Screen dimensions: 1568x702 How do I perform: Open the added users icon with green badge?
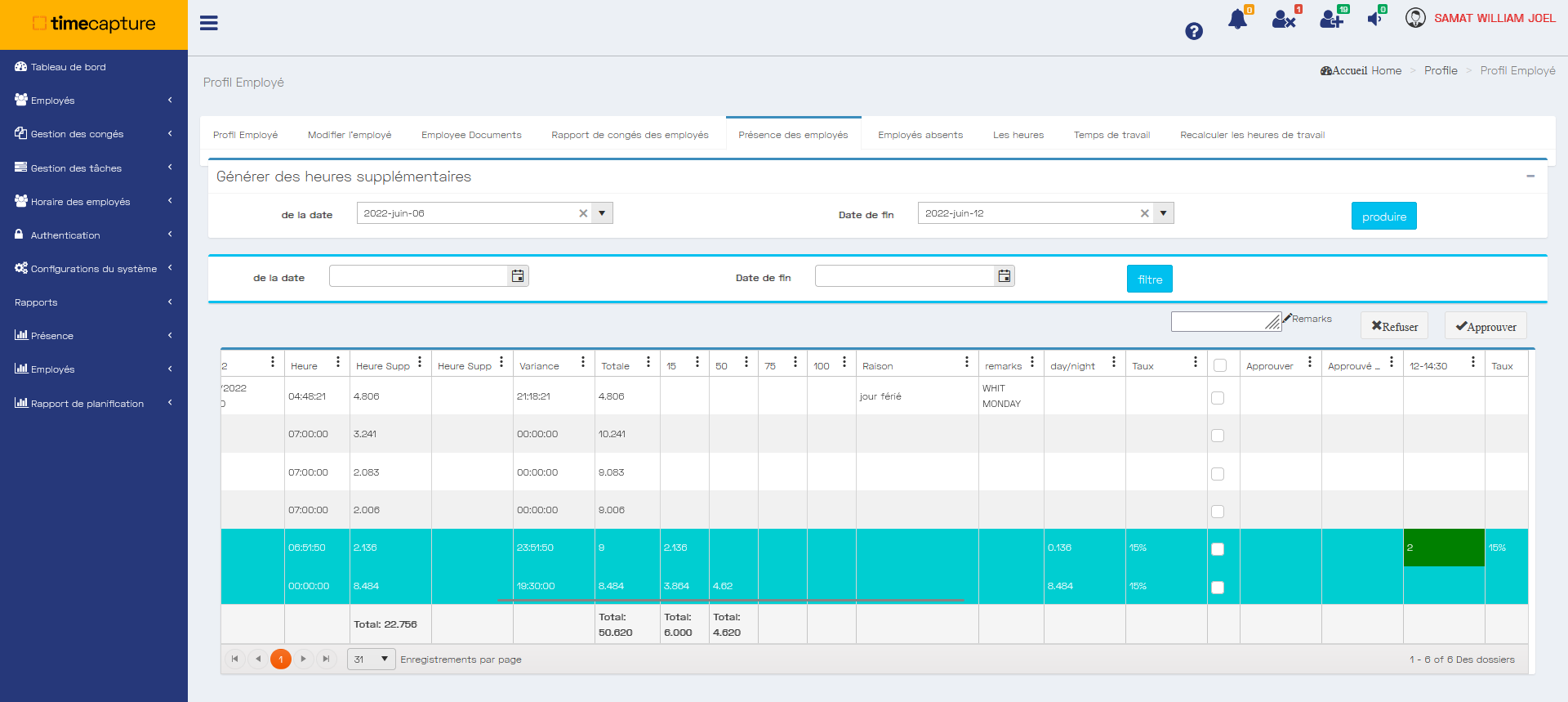(x=1332, y=19)
